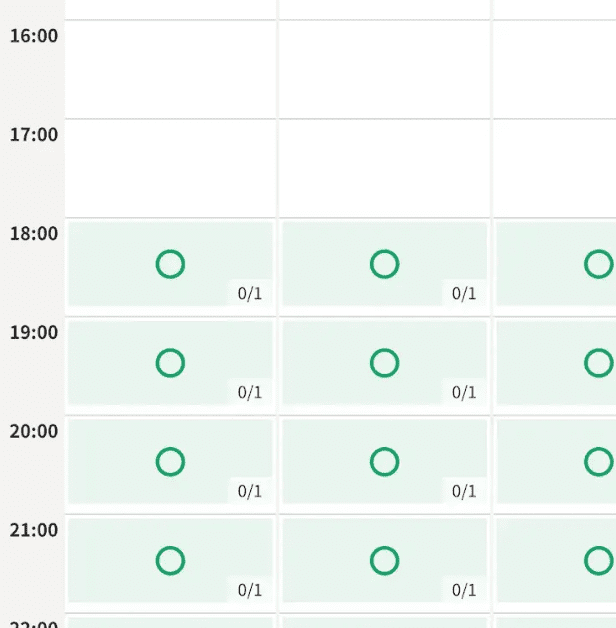This screenshot has width=616, height=628.
Task: Pick the 18:00 circle in the rightmost column
Action: (x=599, y=264)
